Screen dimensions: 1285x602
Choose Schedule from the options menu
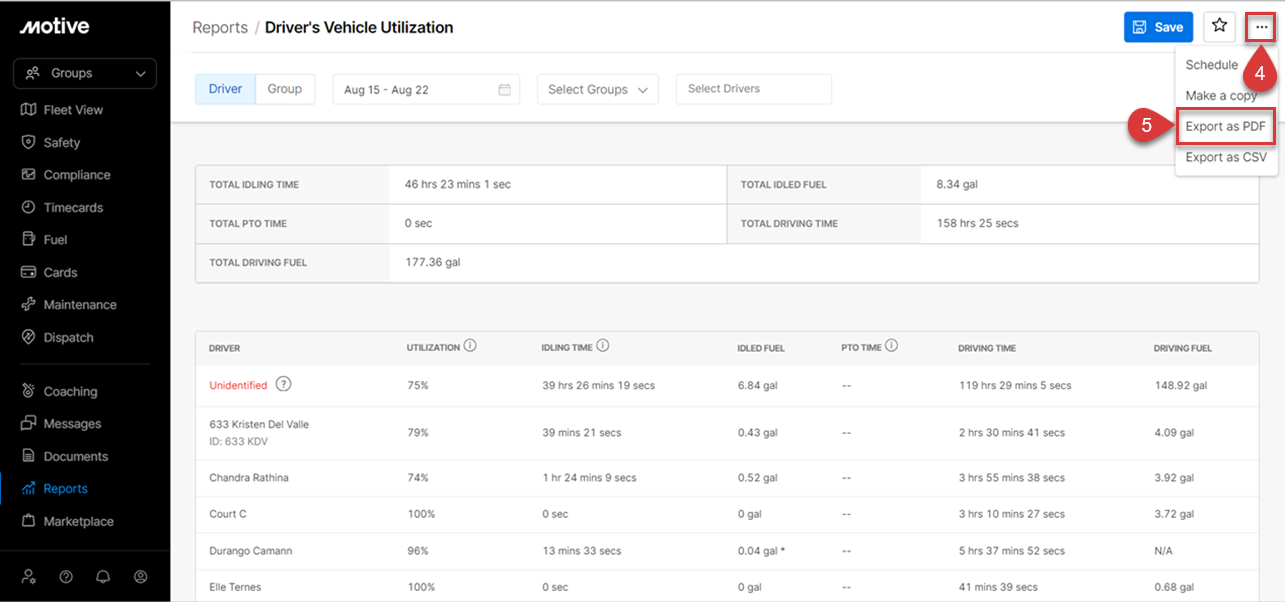pos(1212,65)
